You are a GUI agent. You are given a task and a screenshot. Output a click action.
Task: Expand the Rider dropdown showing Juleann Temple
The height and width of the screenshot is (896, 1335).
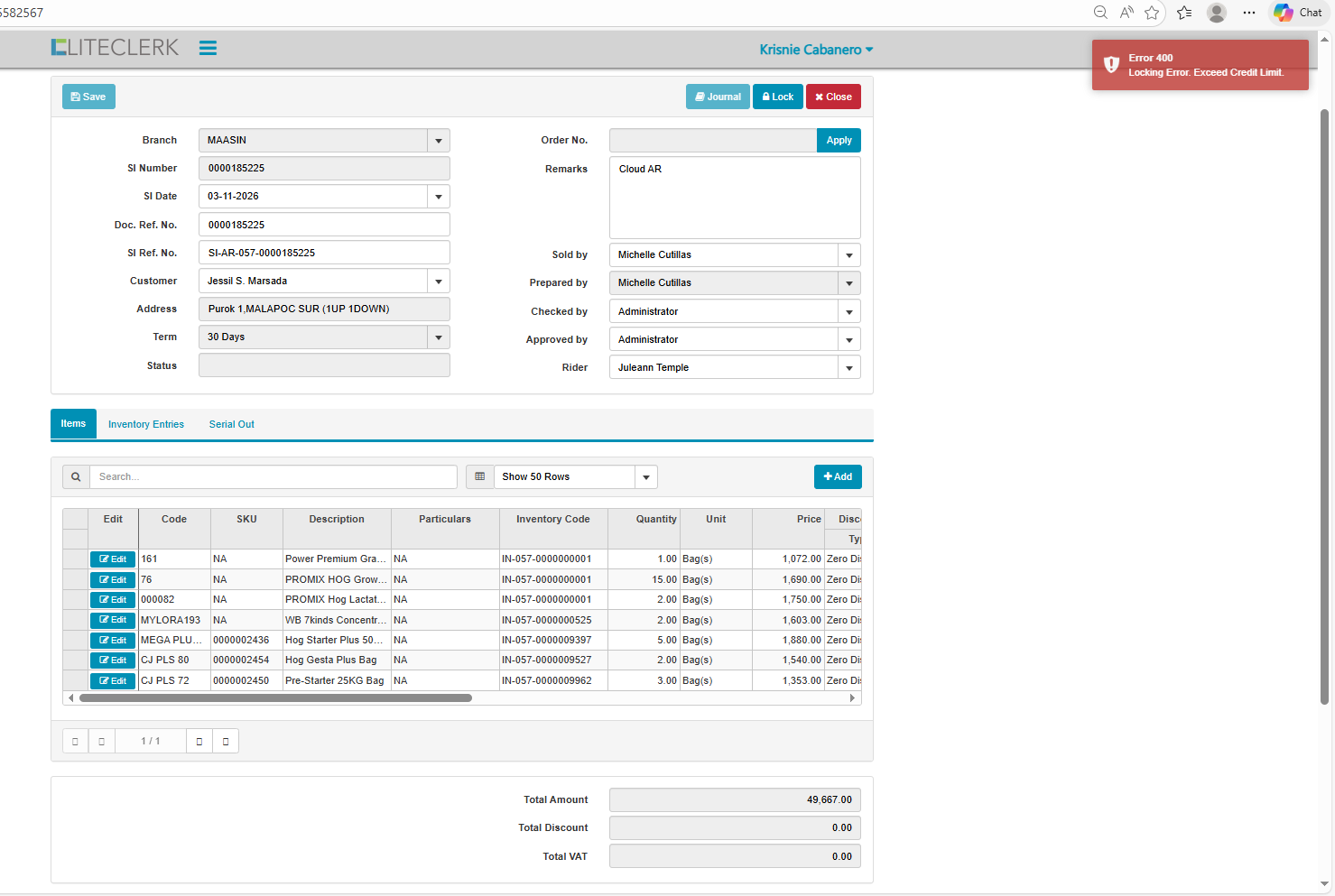[848, 368]
